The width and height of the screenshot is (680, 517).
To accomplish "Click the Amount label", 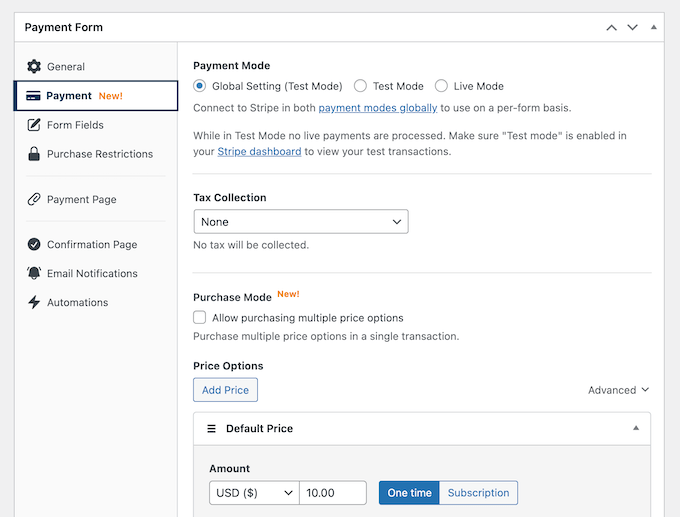I will pos(229,468).
